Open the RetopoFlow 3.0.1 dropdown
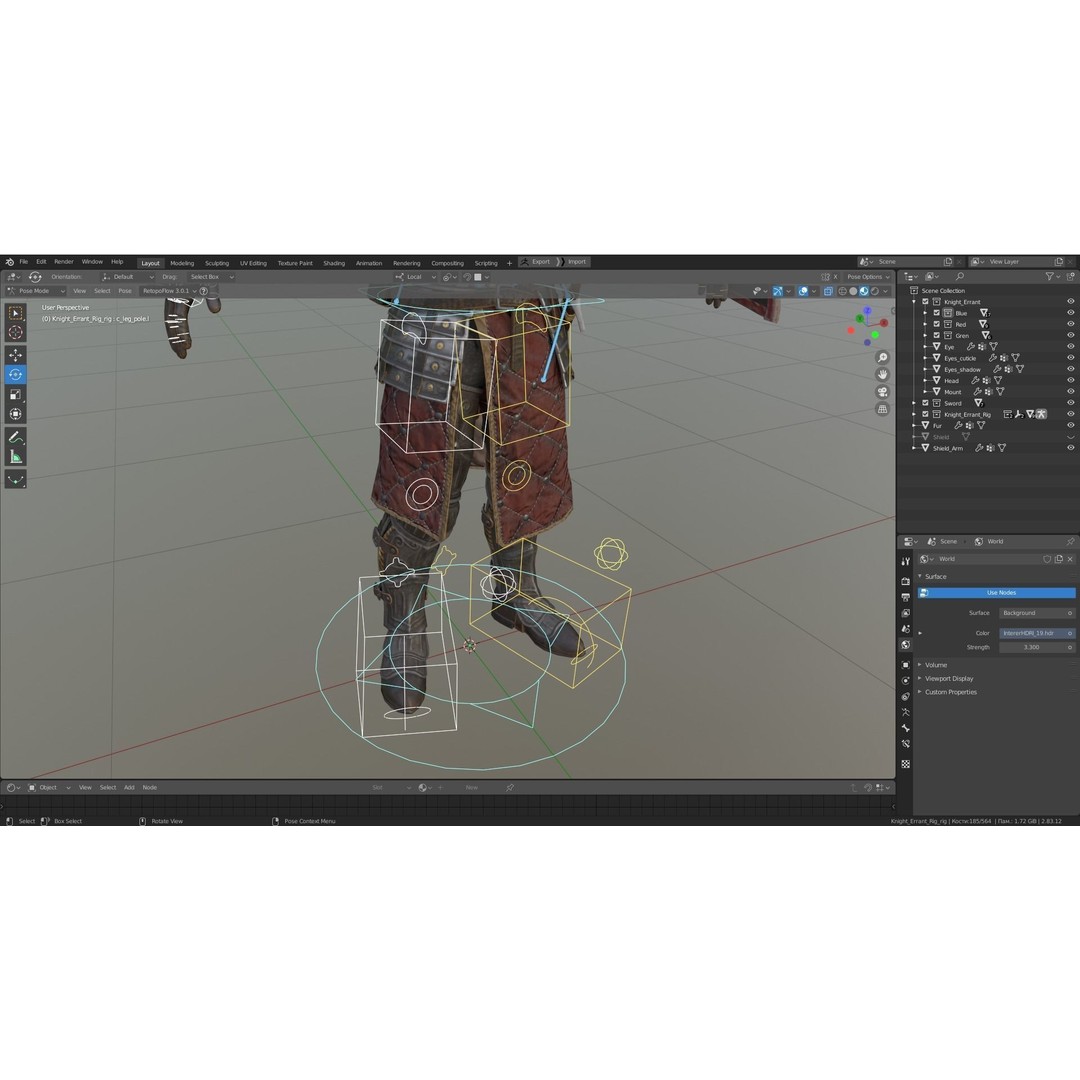Viewport: 1080px width, 1080px height. click(169, 291)
